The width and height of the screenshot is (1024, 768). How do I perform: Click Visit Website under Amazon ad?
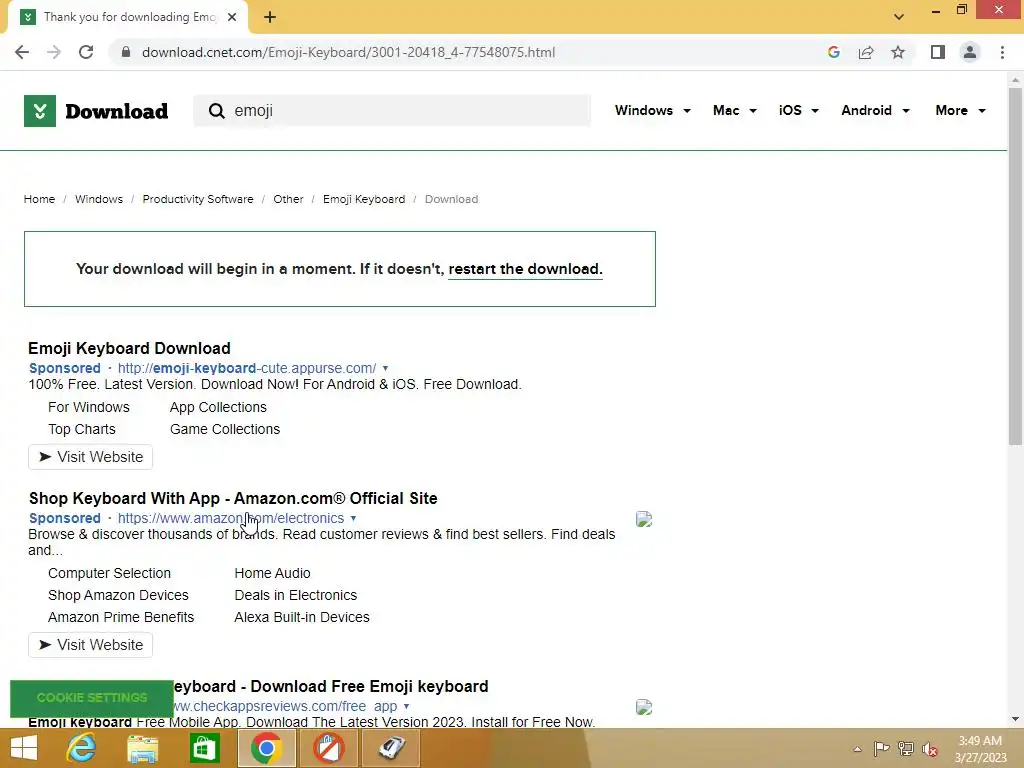90,645
